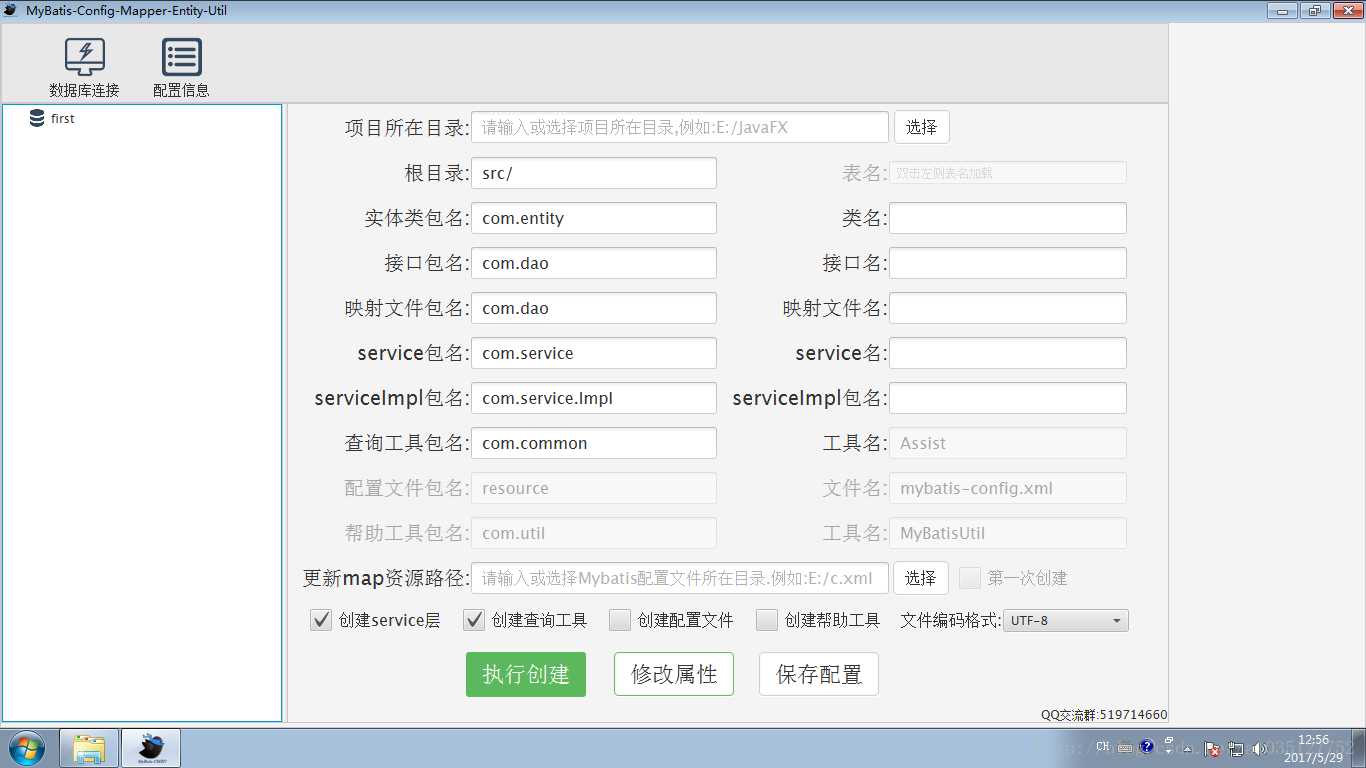Click the 帮助工具包名 field showing com.util

click(594, 533)
